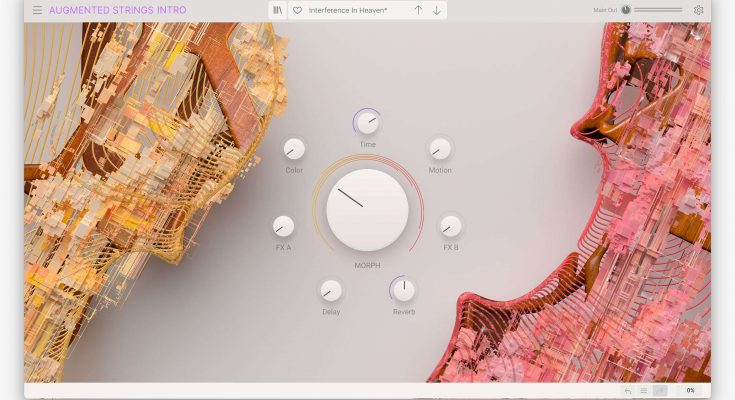Click the Reverb knob

pyautogui.click(x=403, y=291)
